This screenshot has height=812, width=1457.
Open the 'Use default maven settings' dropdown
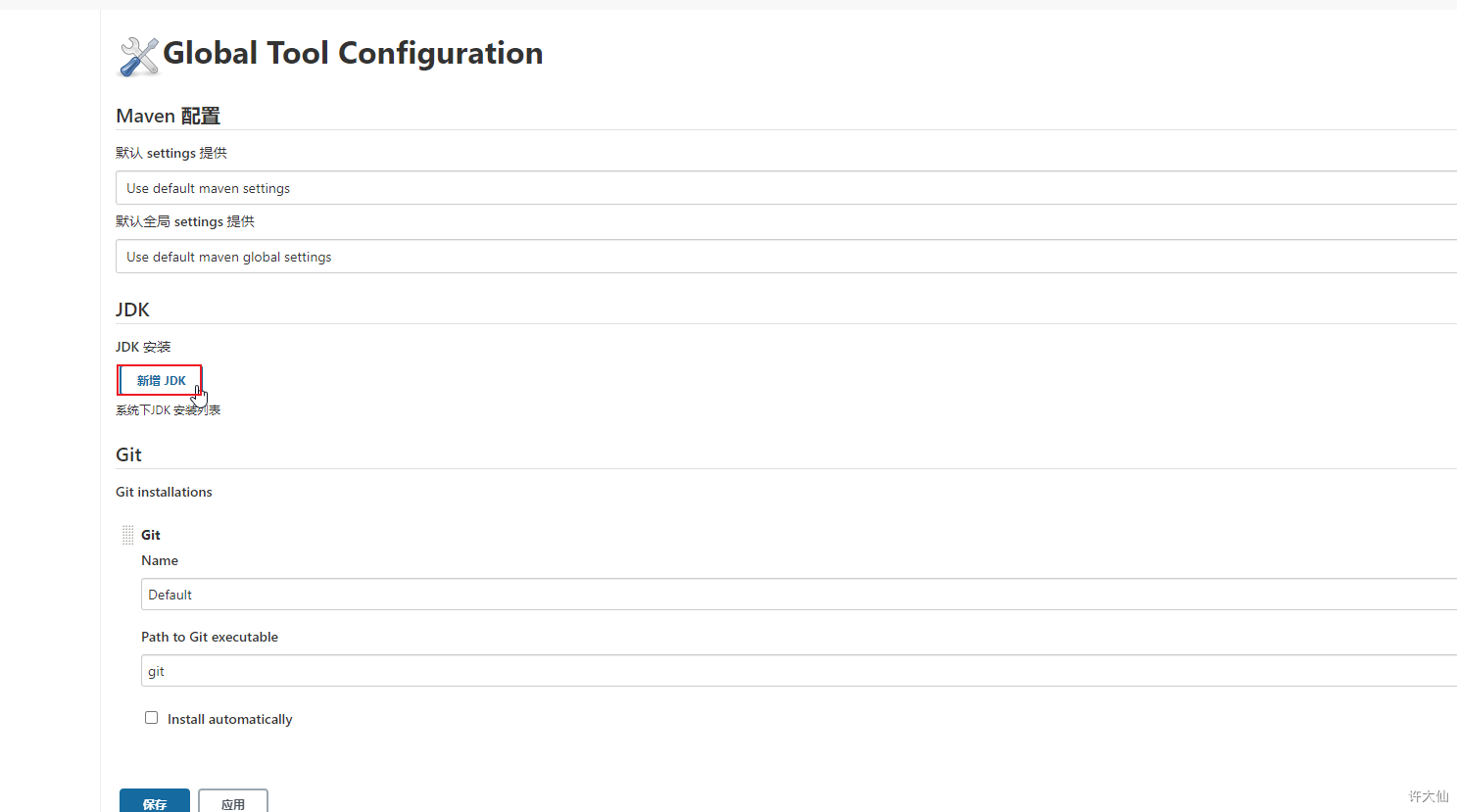point(784,188)
